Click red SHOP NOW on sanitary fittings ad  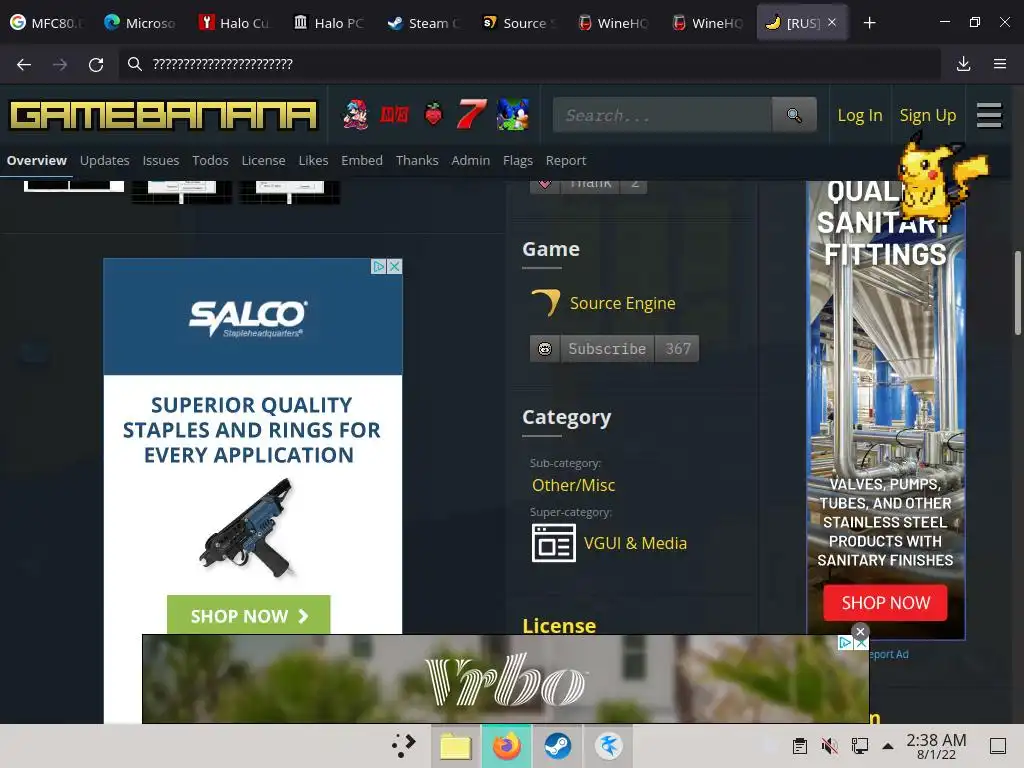[886, 602]
